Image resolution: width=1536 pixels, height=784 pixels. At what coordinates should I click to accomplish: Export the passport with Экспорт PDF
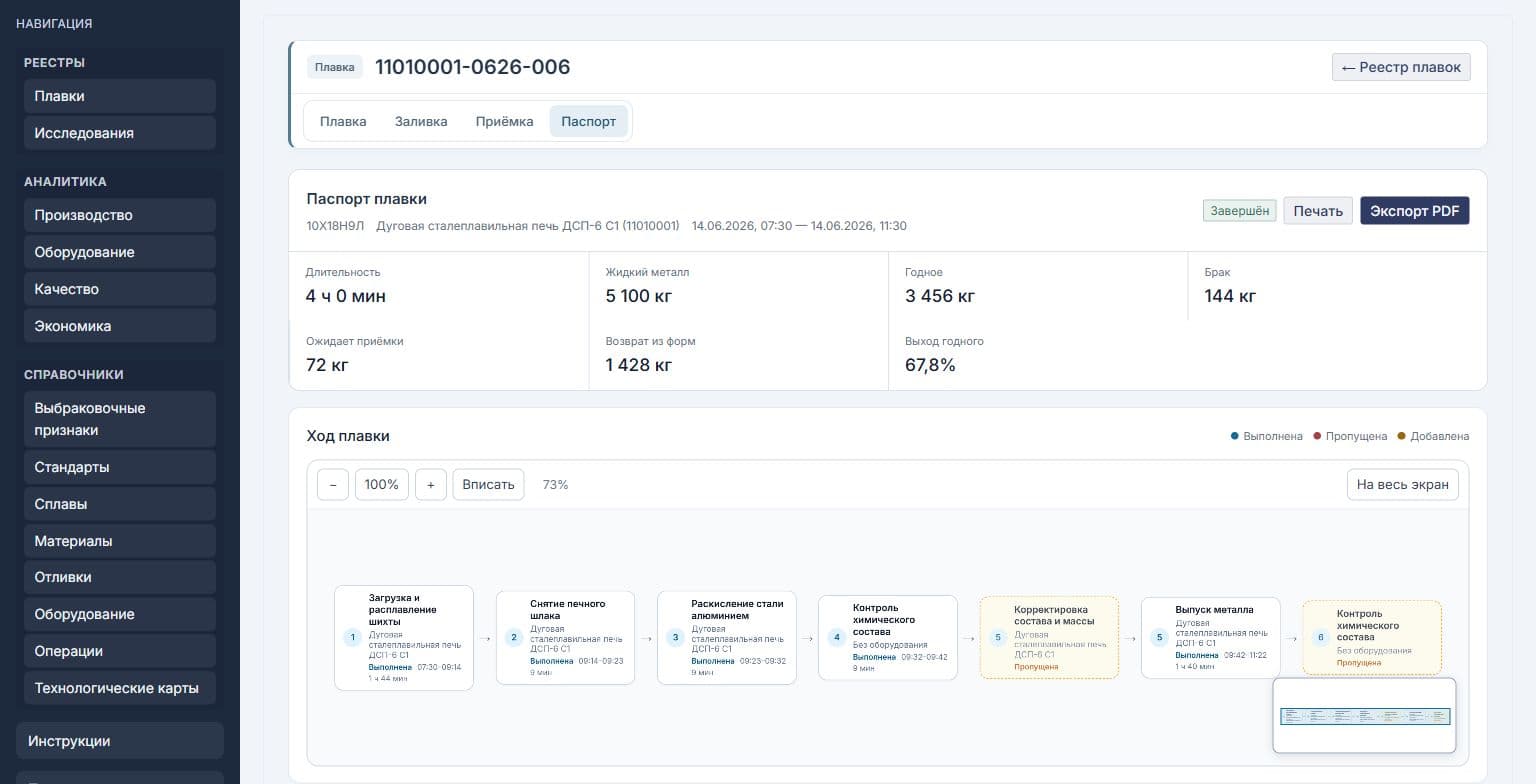[x=1415, y=211]
